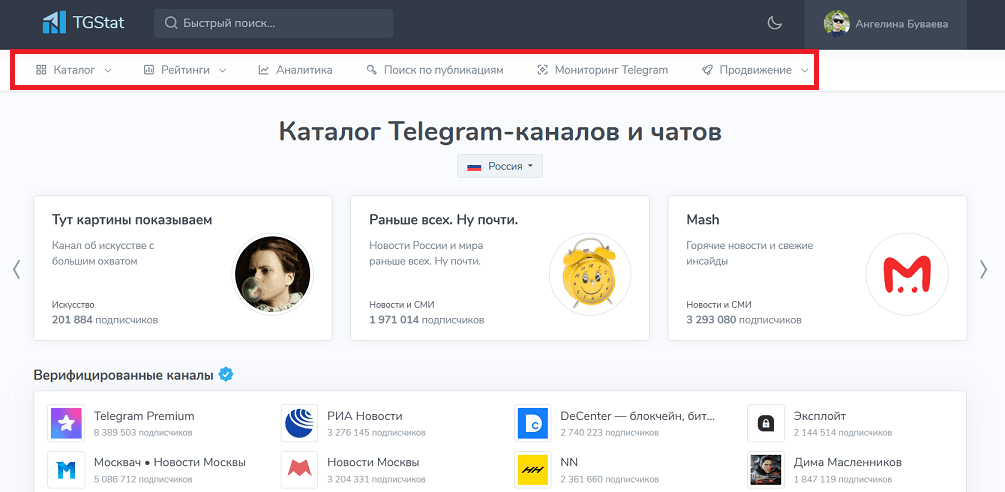The image size is (1005, 492).
Task: Open Telegram Premium star channel icon
Action: pyautogui.click(x=66, y=423)
